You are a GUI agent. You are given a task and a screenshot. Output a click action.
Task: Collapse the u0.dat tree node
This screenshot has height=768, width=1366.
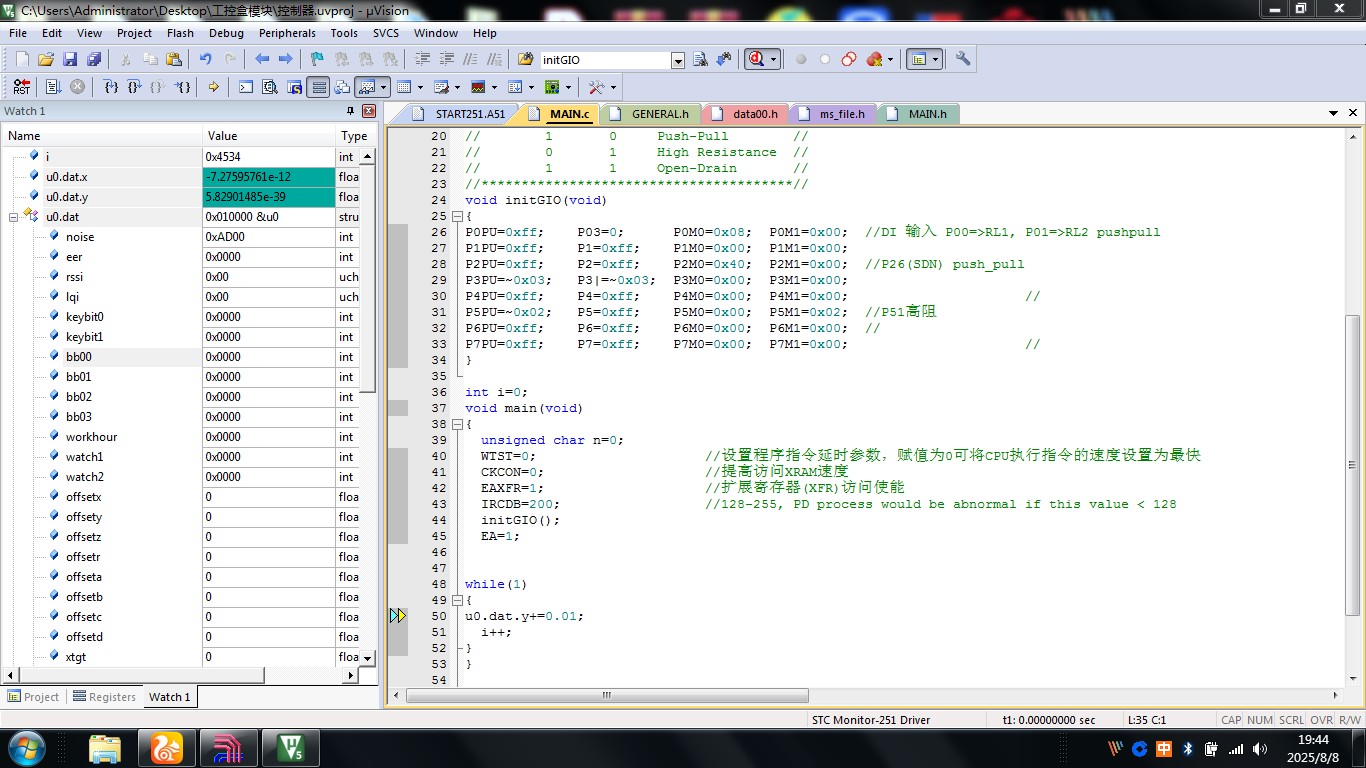click(13, 216)
